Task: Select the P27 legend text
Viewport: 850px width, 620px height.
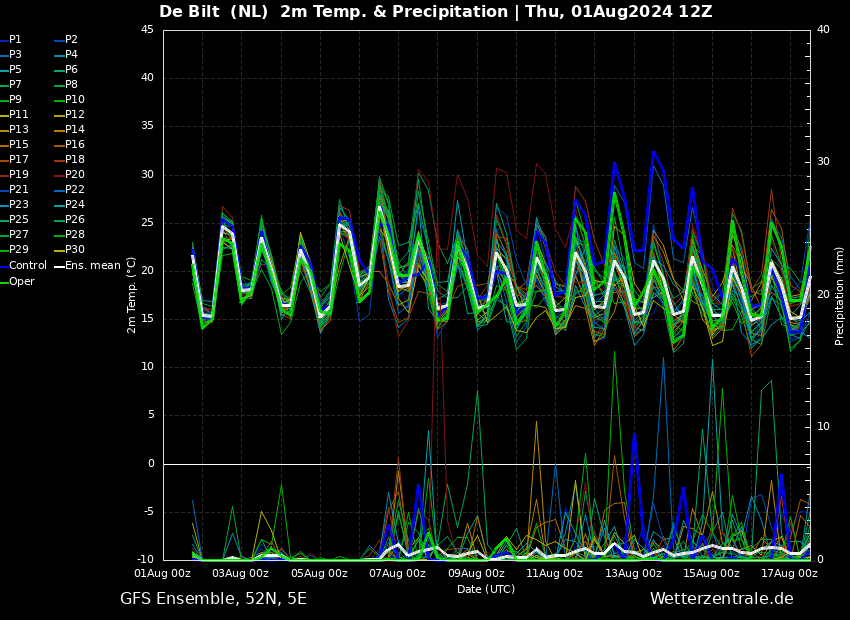Action: click(x=18, y=234)
